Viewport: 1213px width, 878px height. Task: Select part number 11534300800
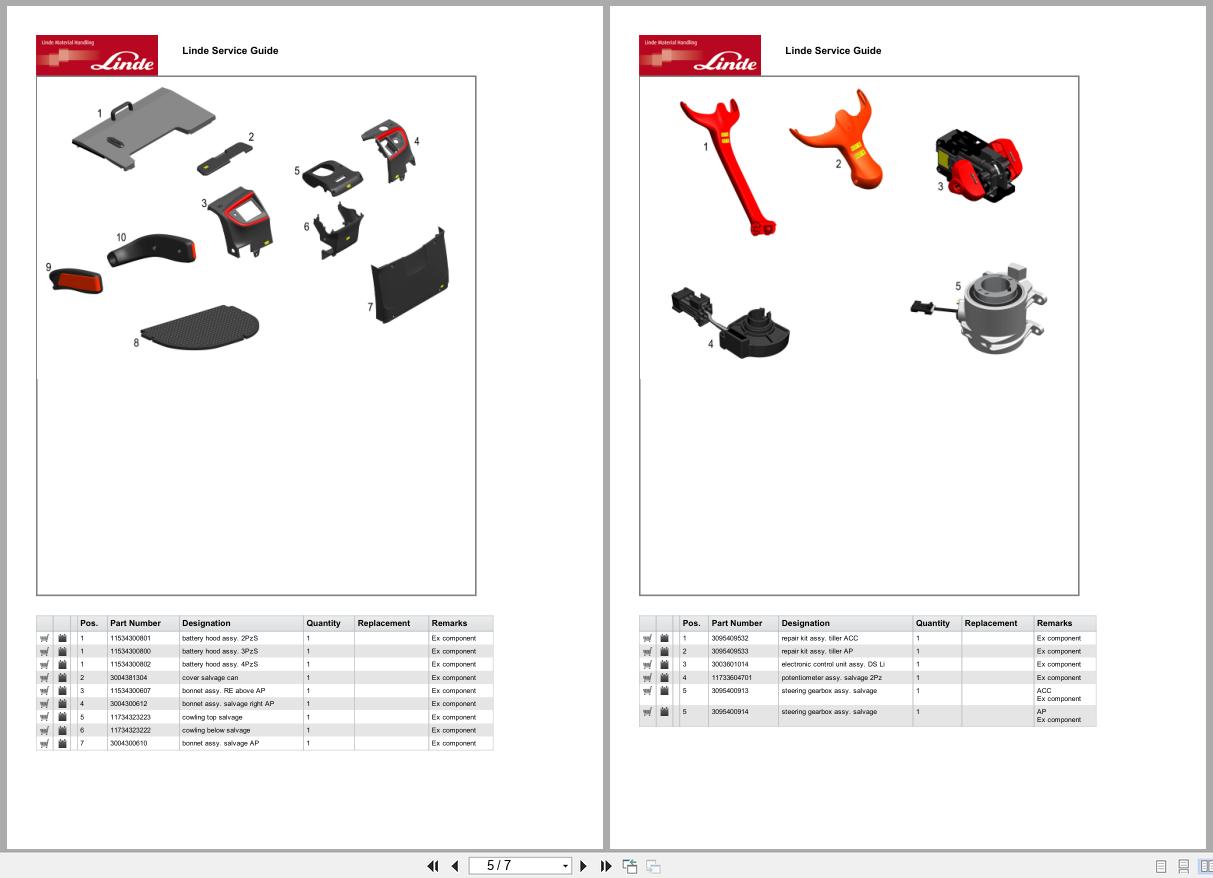pyautogui.click(x=130, y=651)
